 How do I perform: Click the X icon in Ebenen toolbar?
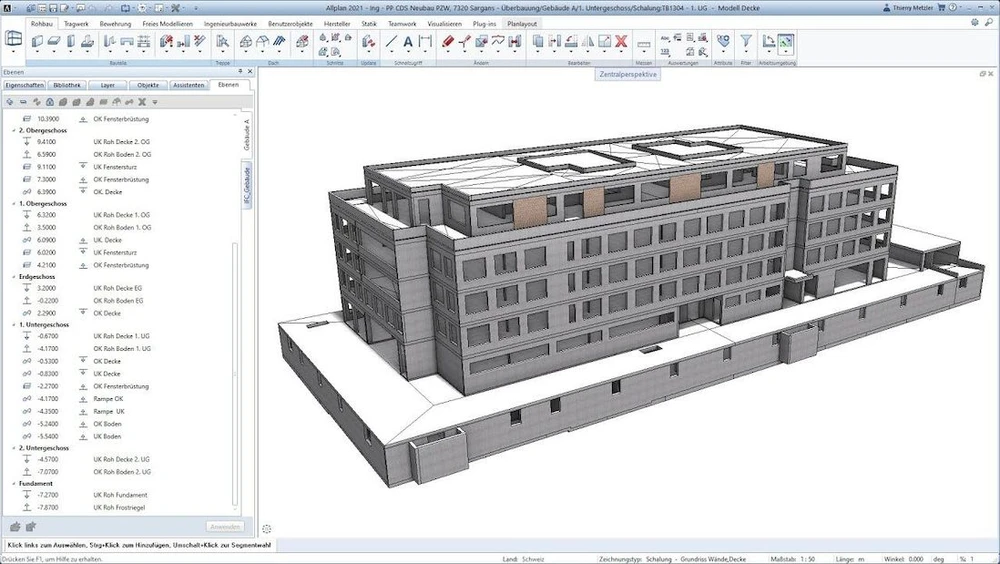click(142, 101)
